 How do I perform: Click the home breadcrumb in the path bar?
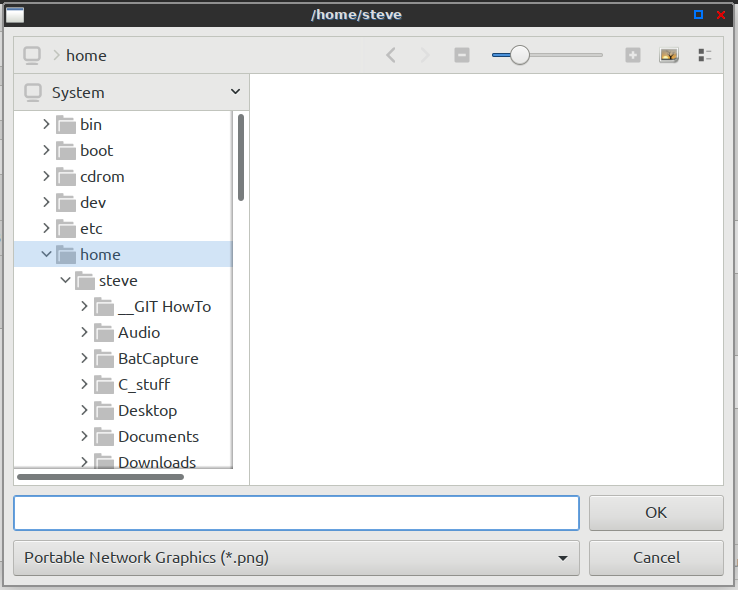point(86,56)
